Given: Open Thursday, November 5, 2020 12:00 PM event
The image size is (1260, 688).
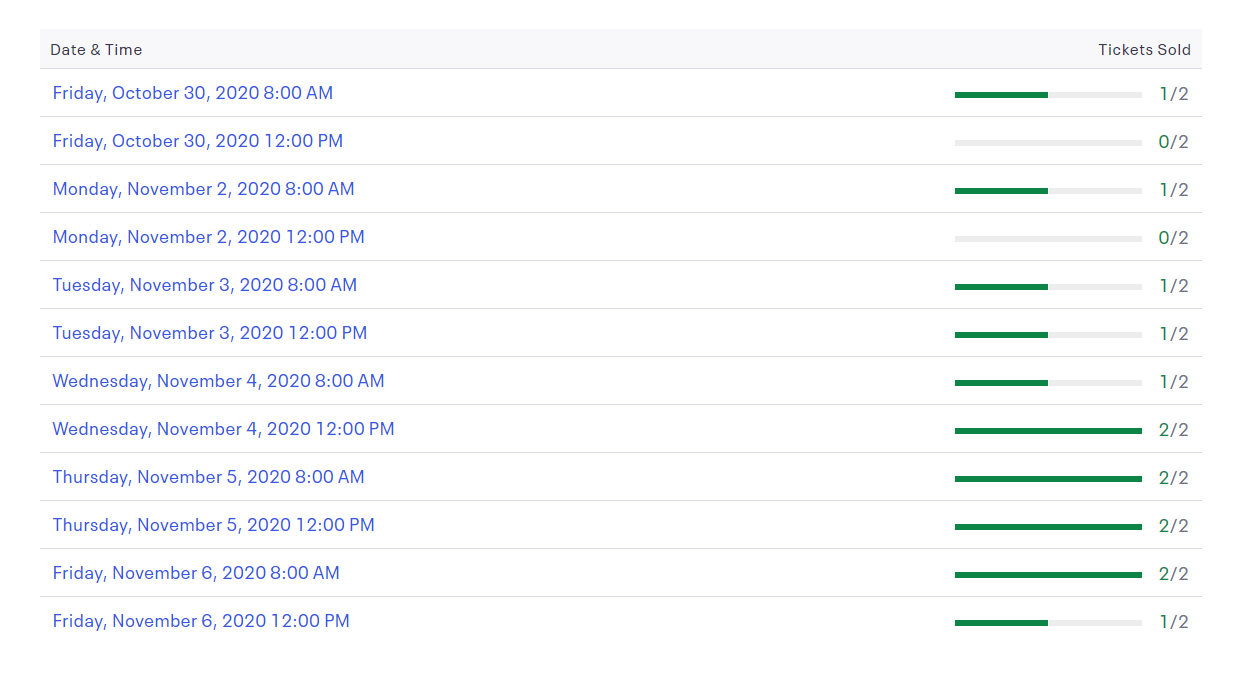Looking at the screenshot, I should 214,525.
